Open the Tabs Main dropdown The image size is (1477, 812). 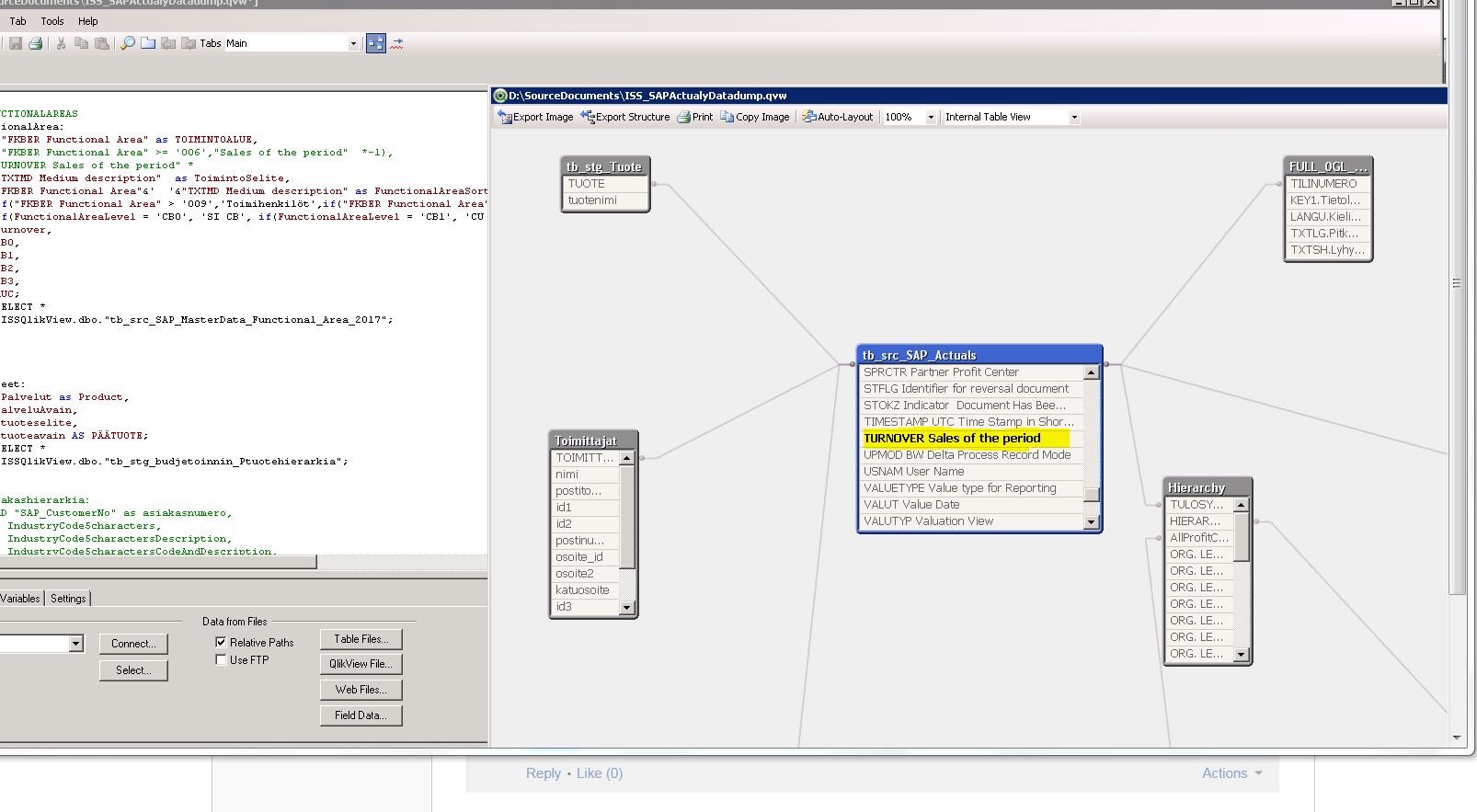coord(353,43)
